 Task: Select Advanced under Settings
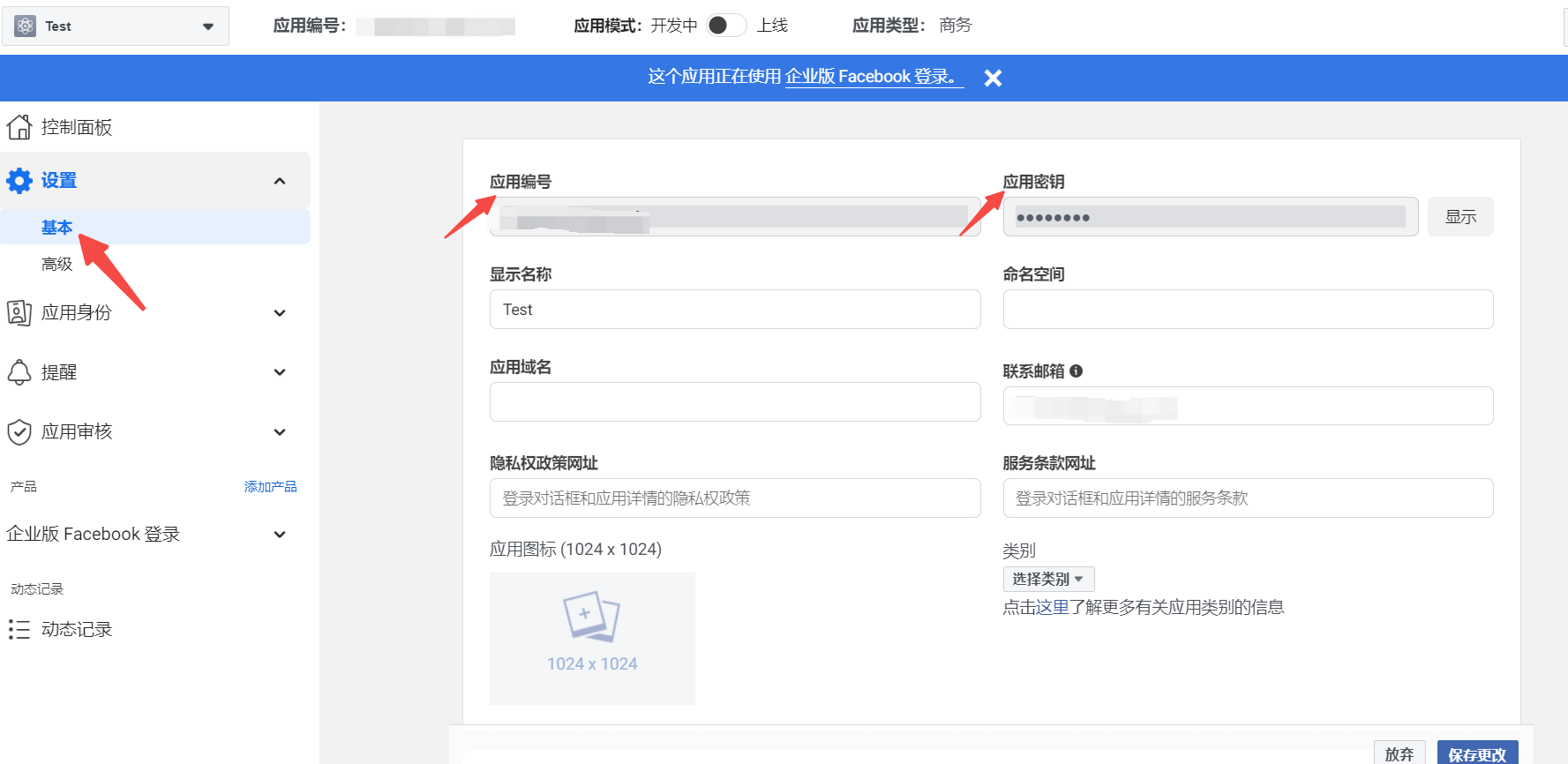pos(57,264)
